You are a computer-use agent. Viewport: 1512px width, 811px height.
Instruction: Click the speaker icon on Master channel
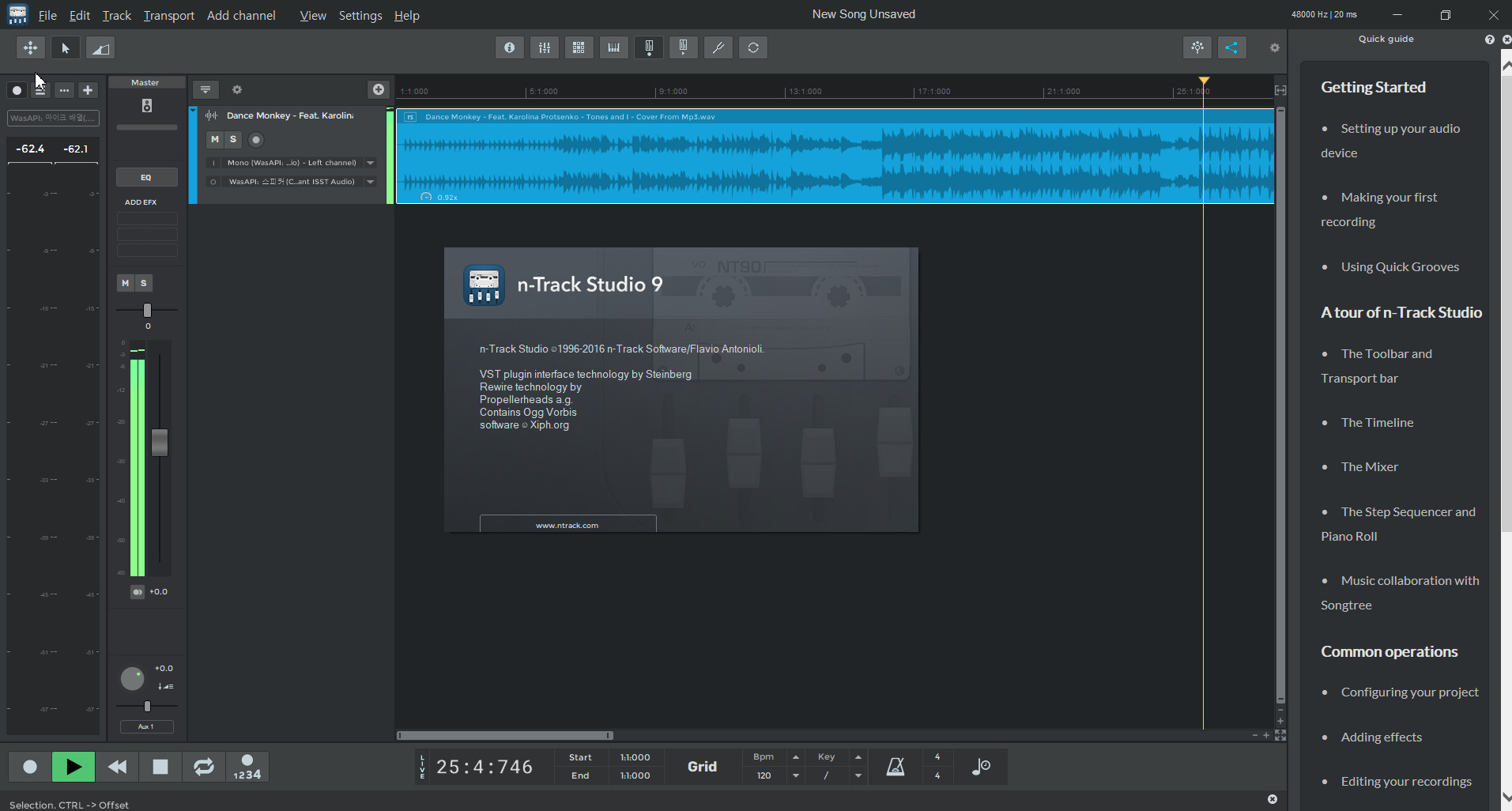coord(147,106)
